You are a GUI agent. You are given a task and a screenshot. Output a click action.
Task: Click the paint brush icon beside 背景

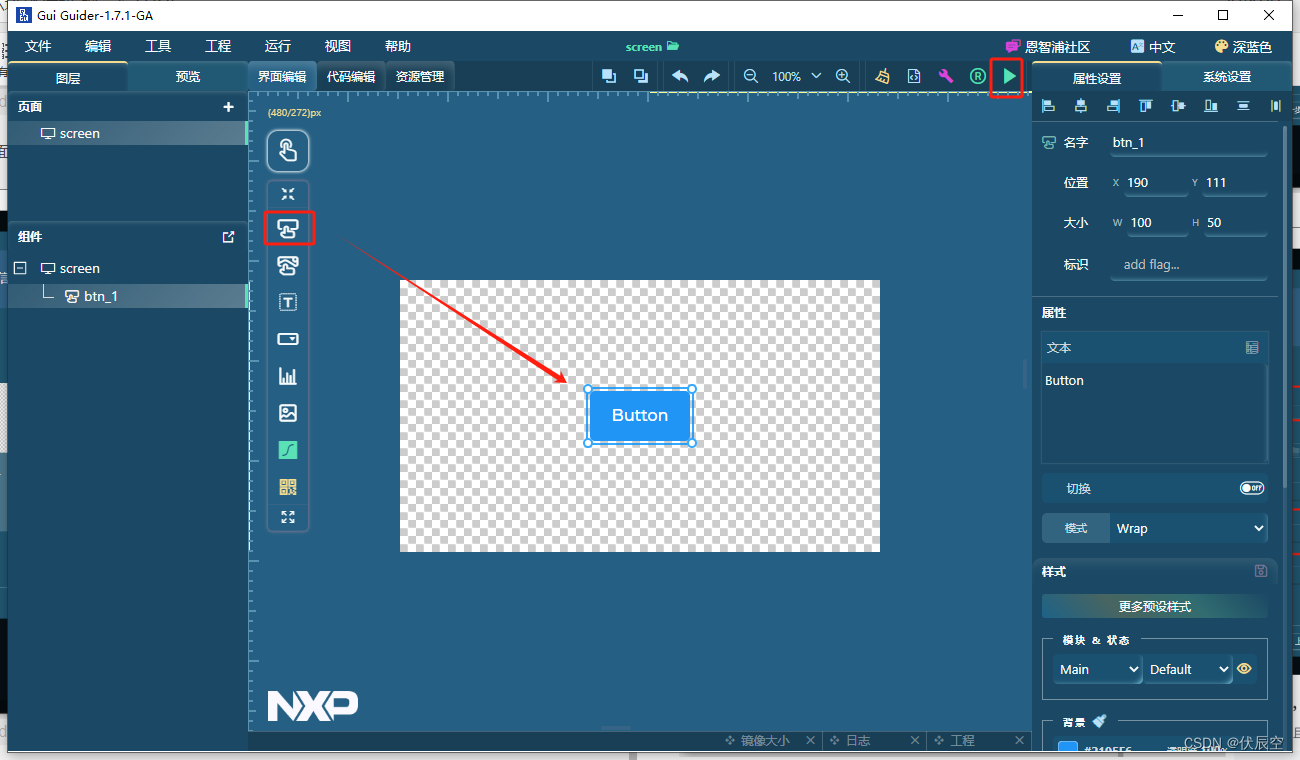point(1099,720)
